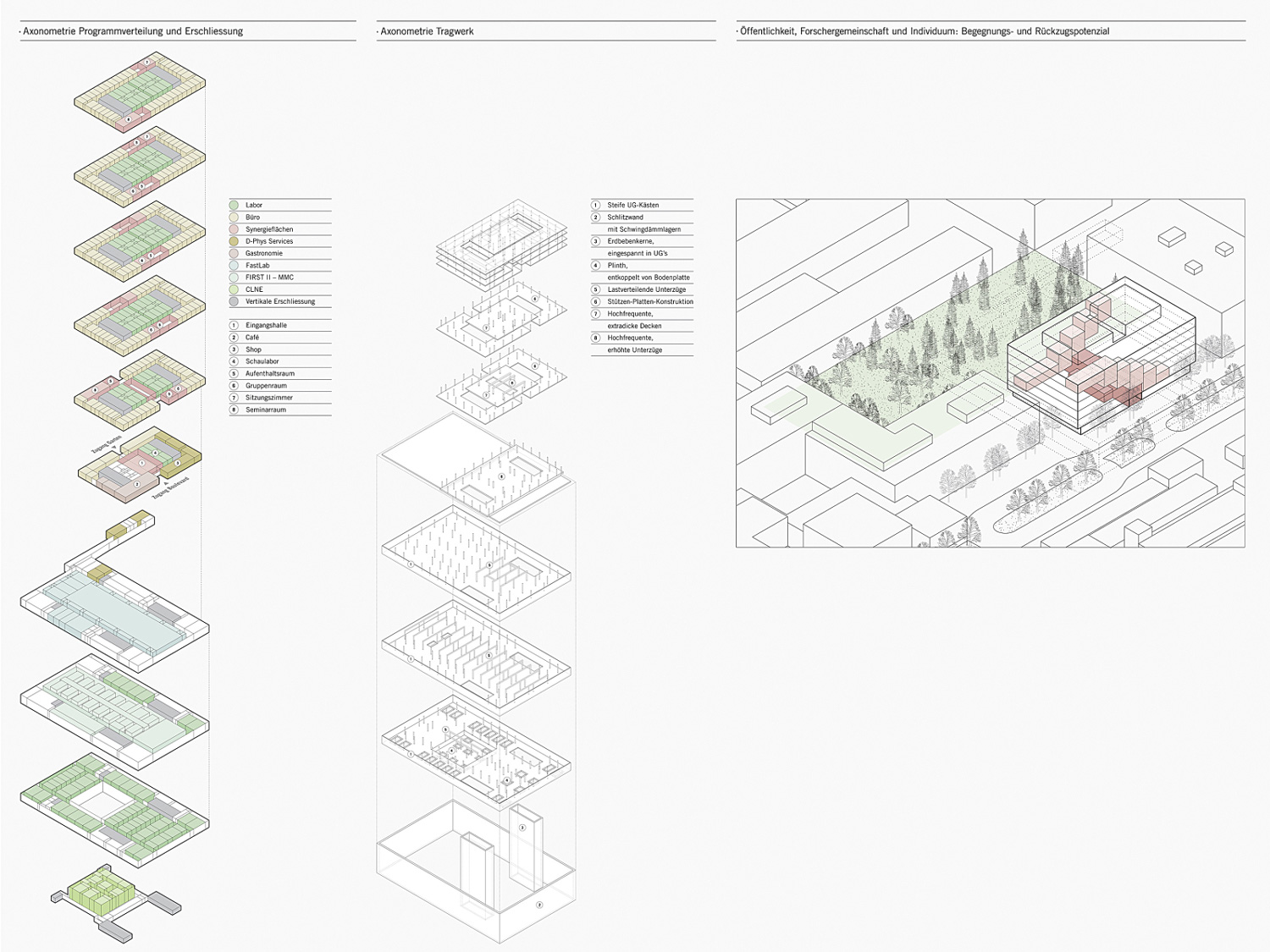Click the olive D-Phys Services swatch
The height and width of the screenshot is (952, 1270).
coord(235,241)
